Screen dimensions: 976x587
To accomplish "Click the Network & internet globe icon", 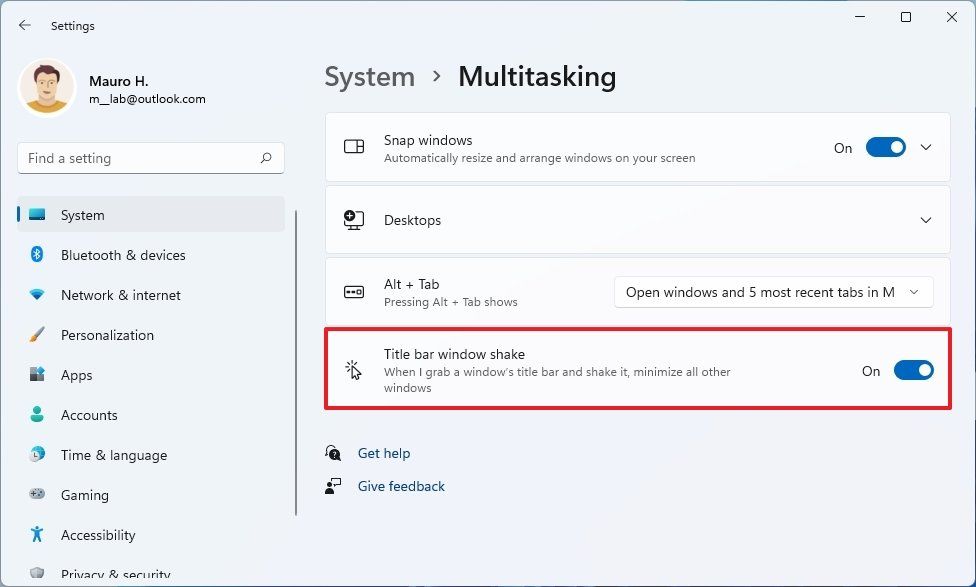I will click(x=37, y=295).
